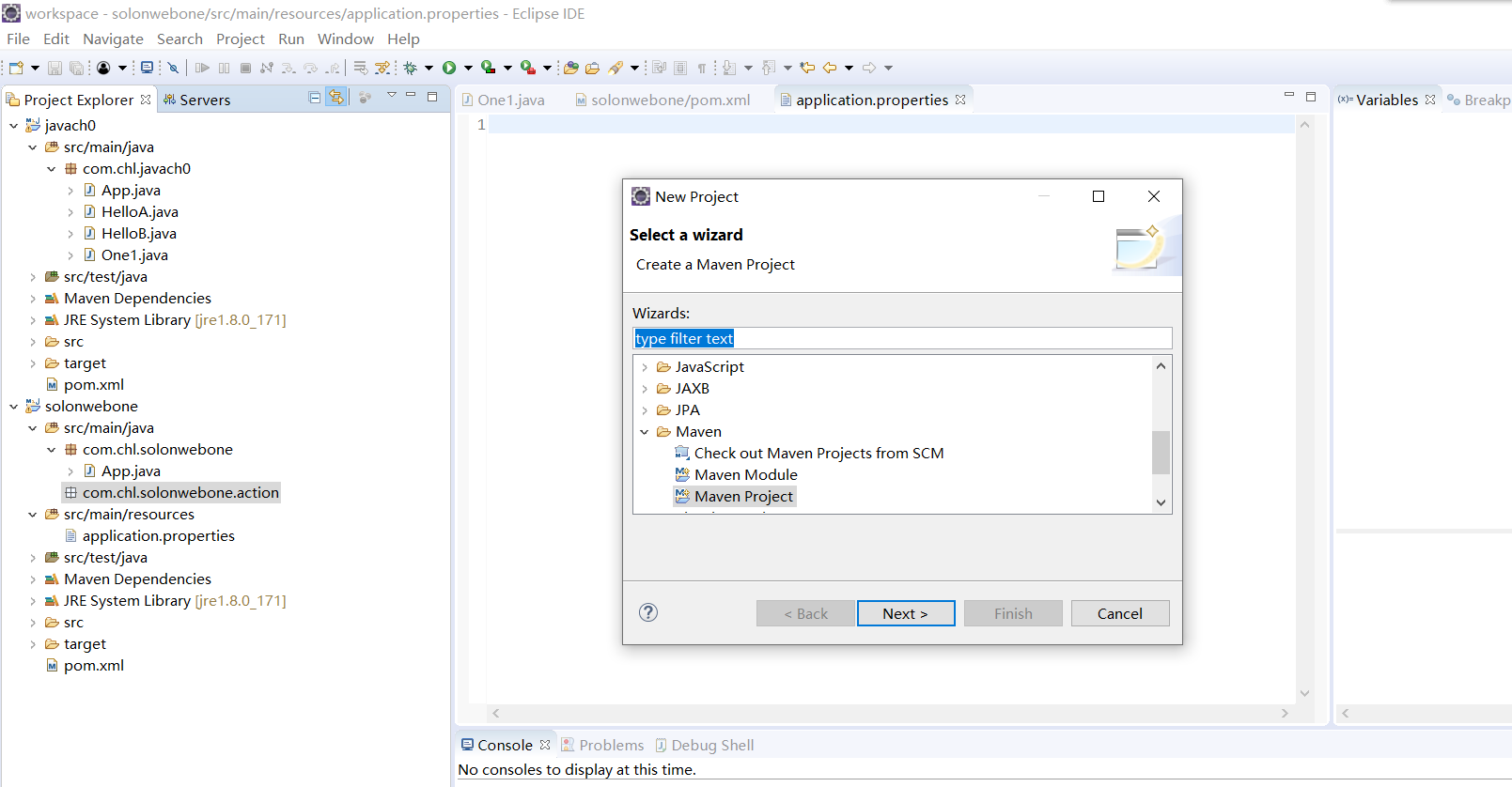Click the wizards filter text field
The width and height of the screenshot is (1512, 787).
[x=902, y=338]
